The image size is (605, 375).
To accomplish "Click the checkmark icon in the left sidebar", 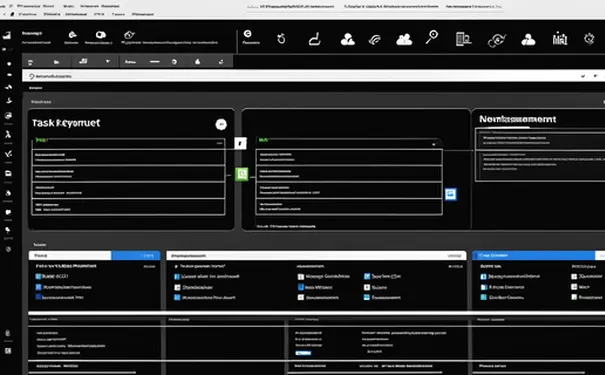I will point(8,154).
